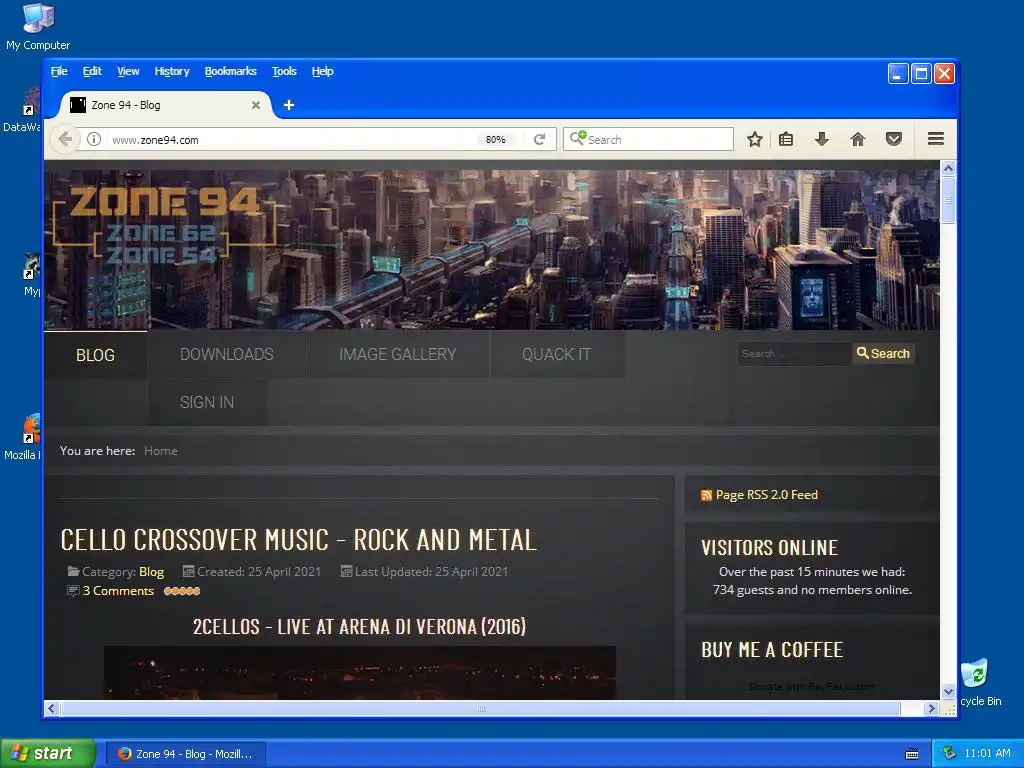Click the search engine magnifier icon
The width and height of the screenshot is (1024, 768).
(577, 138)
